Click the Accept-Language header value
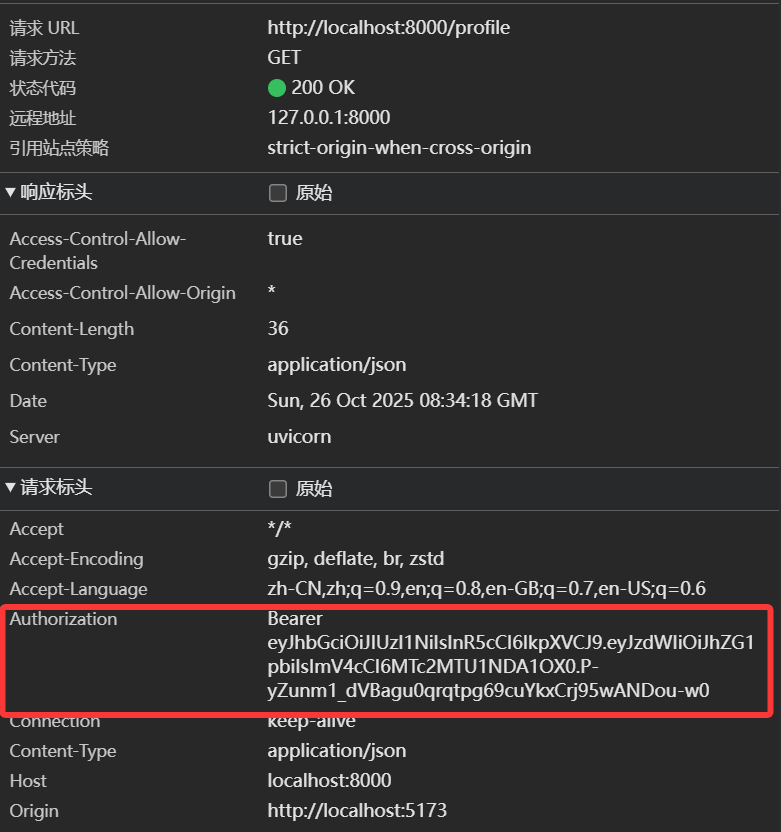The image size is (781, 832). (486, 589)
